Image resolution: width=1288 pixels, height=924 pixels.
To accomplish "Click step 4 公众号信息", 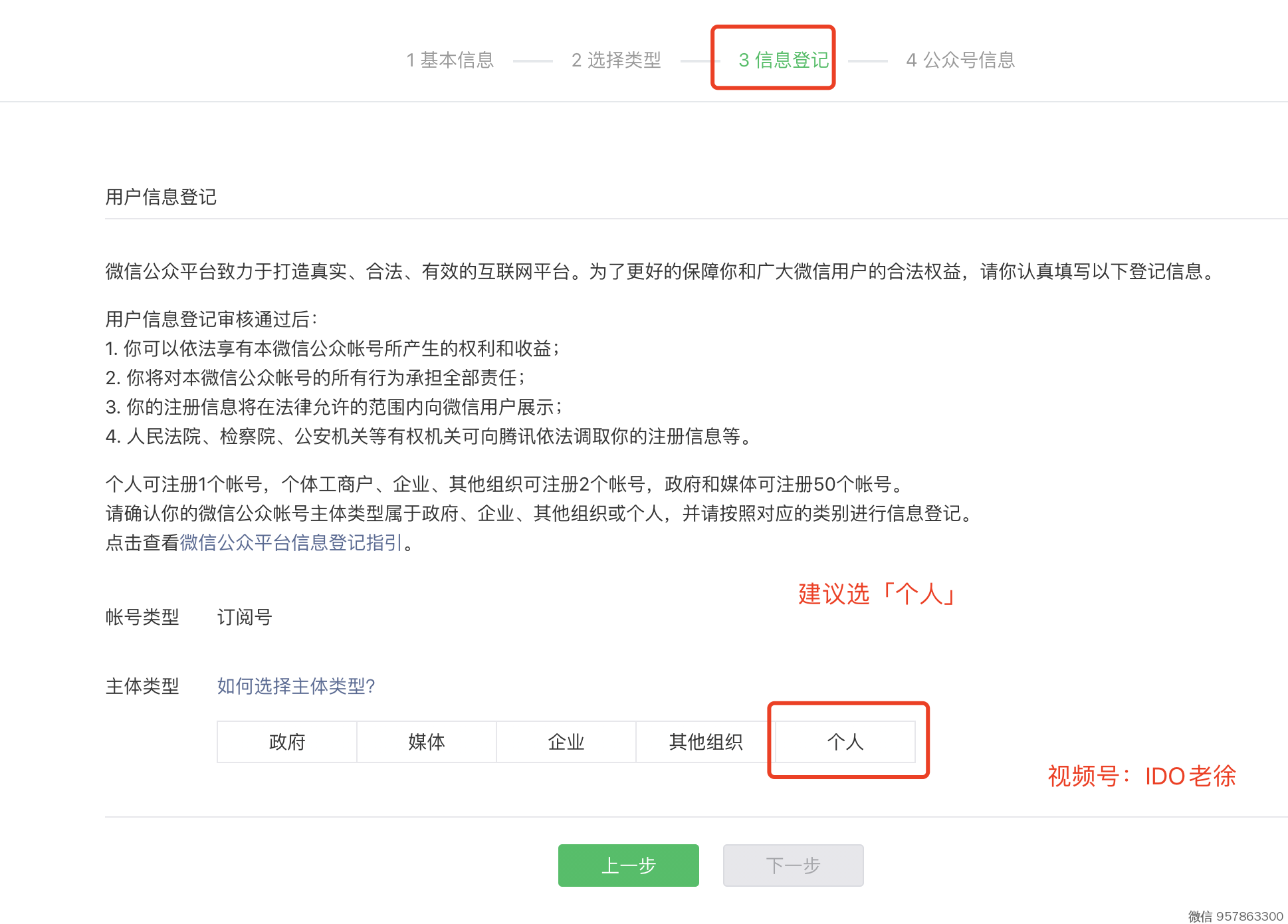I will tap(960, 60).
